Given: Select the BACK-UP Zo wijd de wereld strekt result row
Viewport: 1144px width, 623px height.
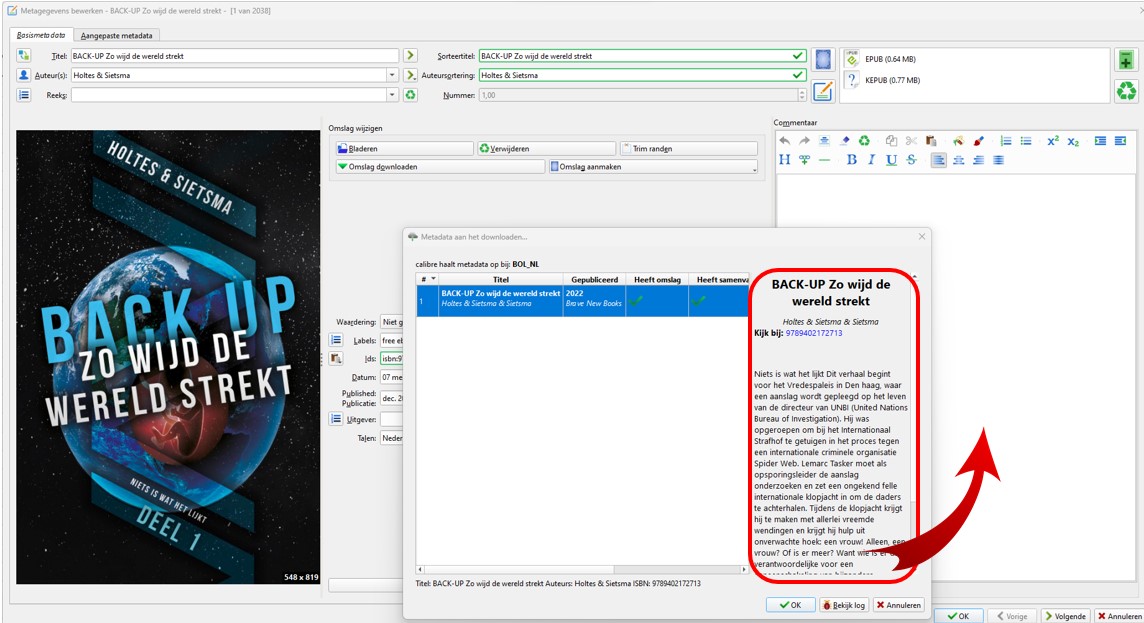Looking at the screenshot, I should (582, 301).
